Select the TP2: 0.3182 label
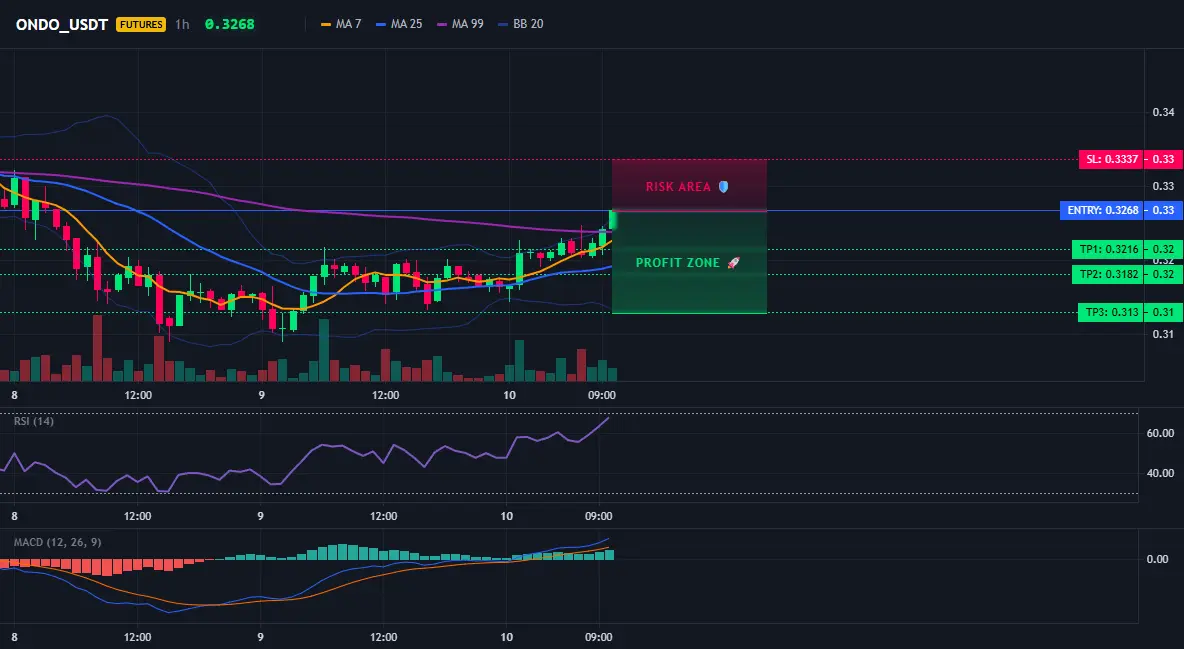The height and width of the screenshot is (649, 1184). [1108, 274]
